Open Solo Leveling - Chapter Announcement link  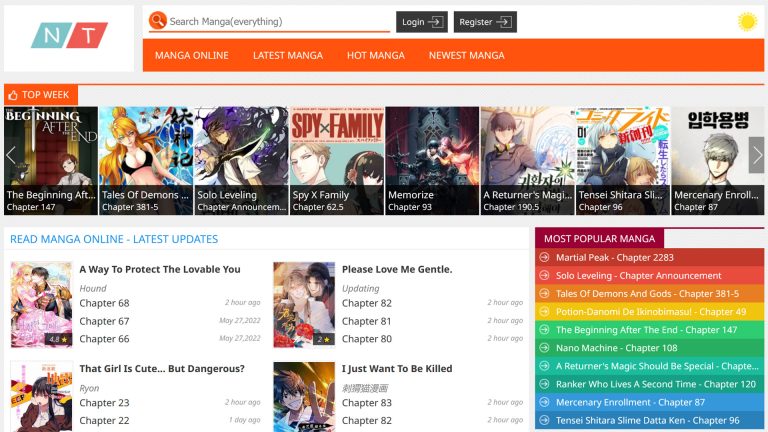tap(638, 276)
